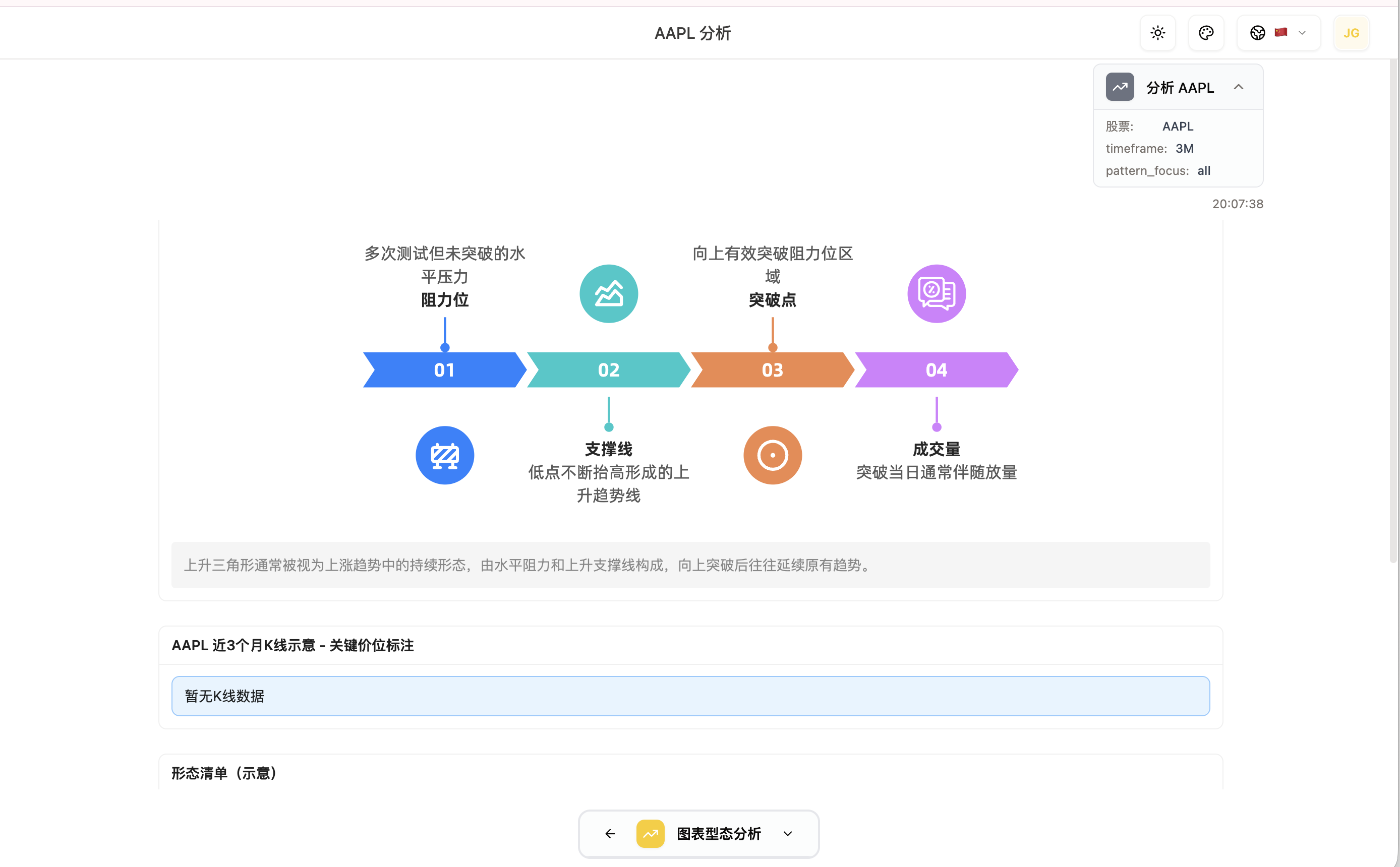Click the orange target icon below step 03
This screenshot has width=1400, height=867.
(773, 455)
